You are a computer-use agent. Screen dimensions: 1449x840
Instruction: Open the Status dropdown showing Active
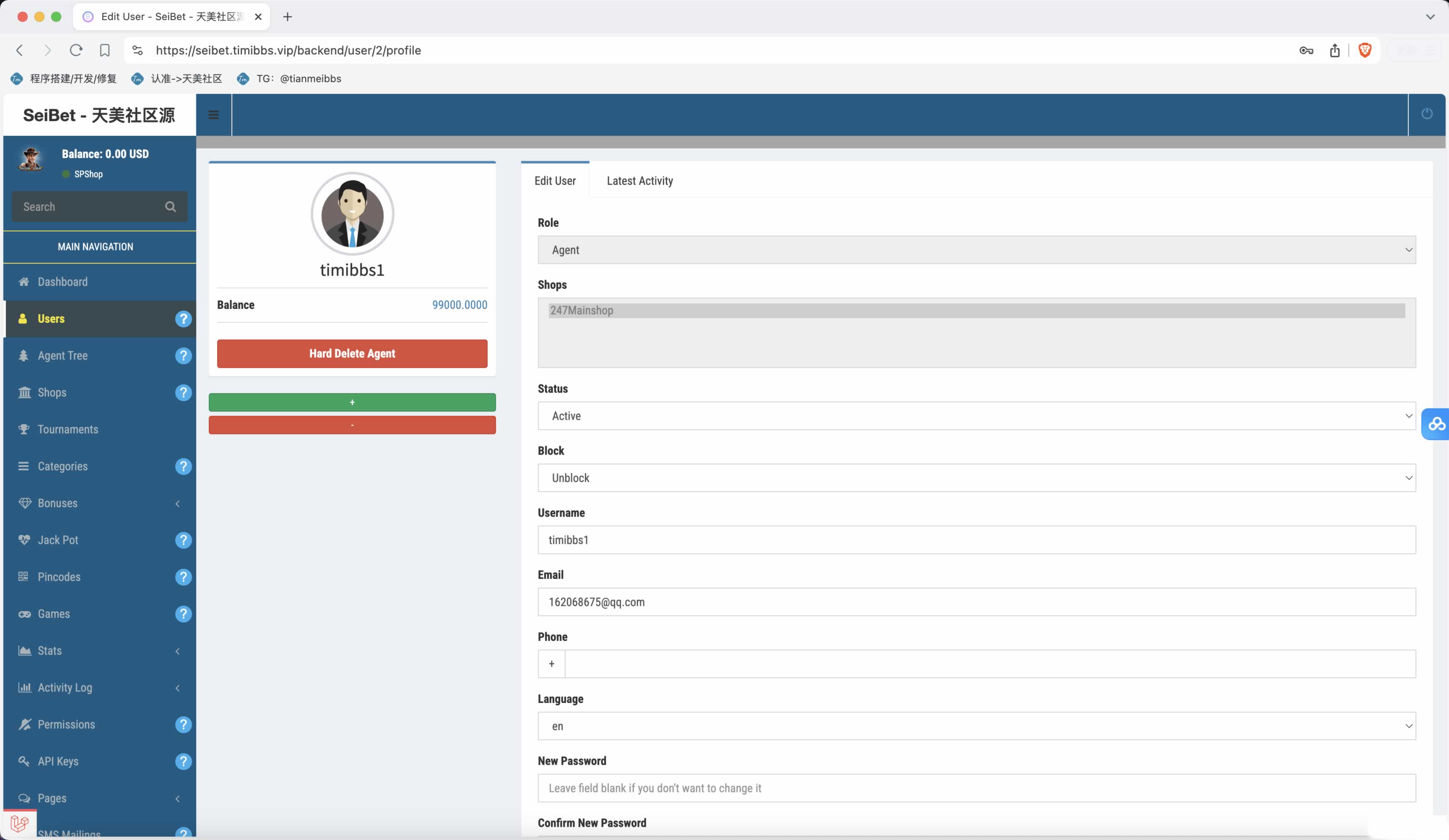pos(976,416)
